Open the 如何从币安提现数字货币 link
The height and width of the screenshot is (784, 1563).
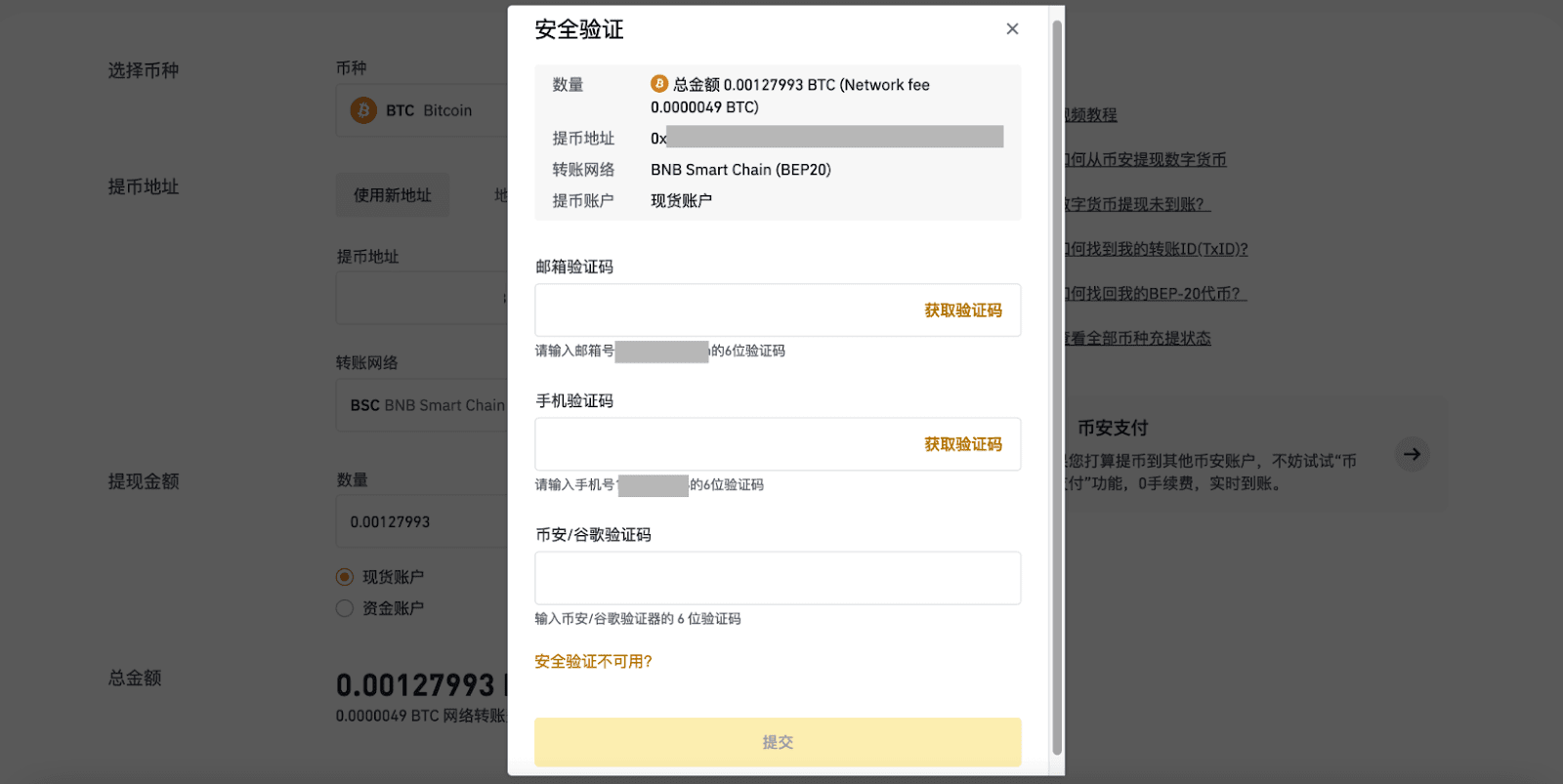click(1146, 159)
